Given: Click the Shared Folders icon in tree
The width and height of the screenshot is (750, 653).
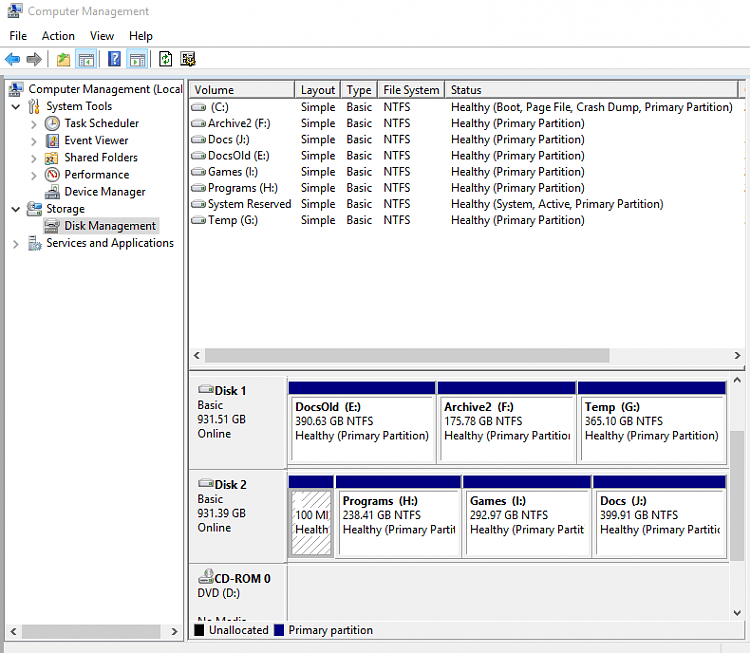Looking at the screenshot, I should tap(52, 158).
